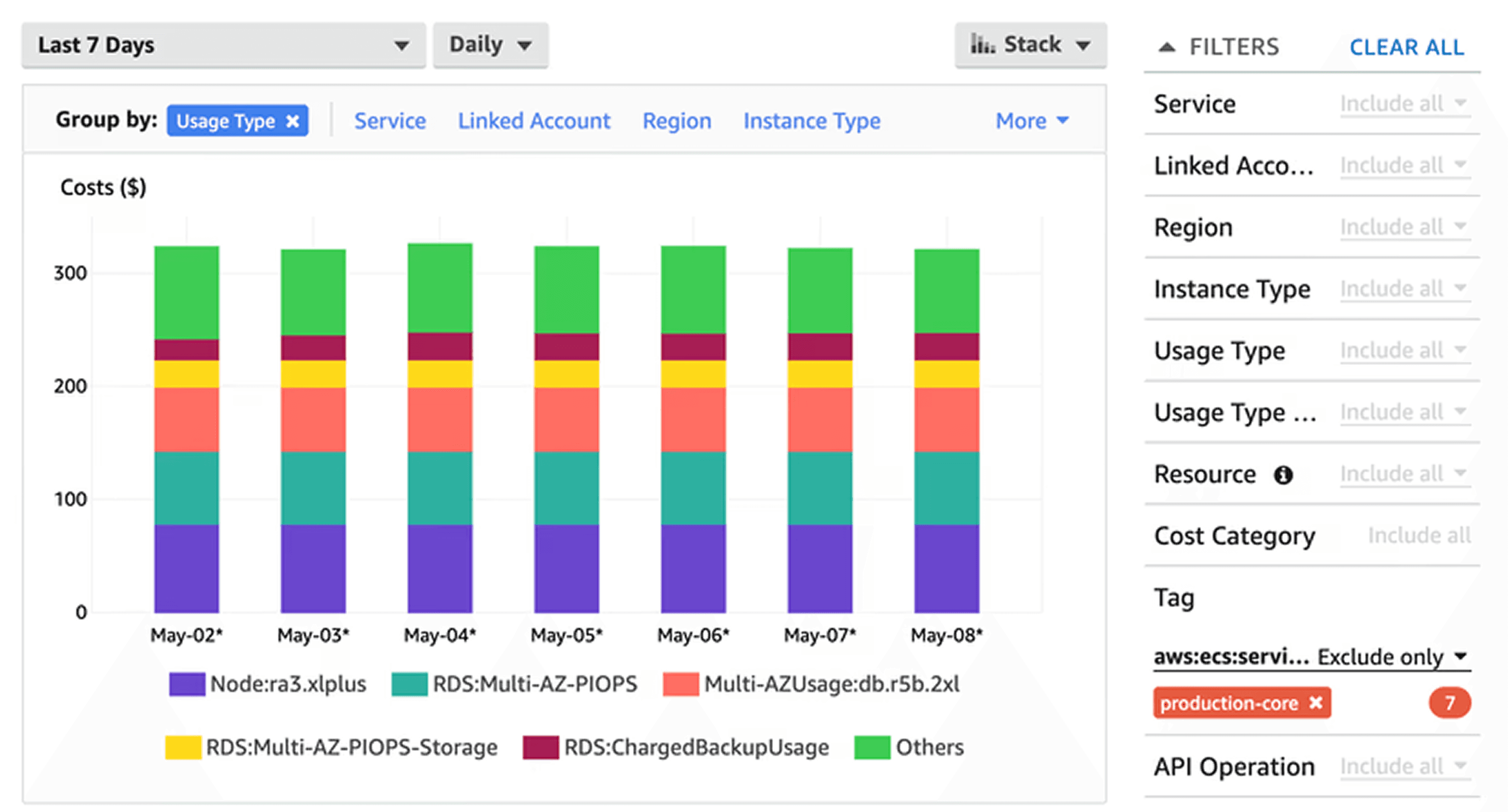
Task: Group by Region link
Action: [677, 121]
